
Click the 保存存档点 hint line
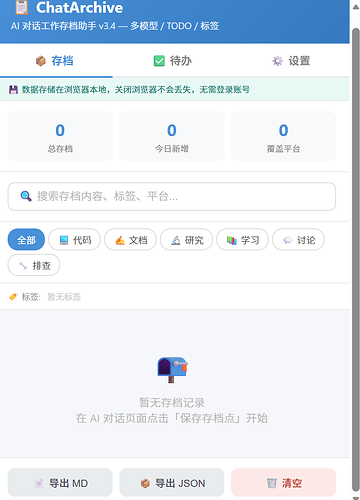(x=172, y=418)
